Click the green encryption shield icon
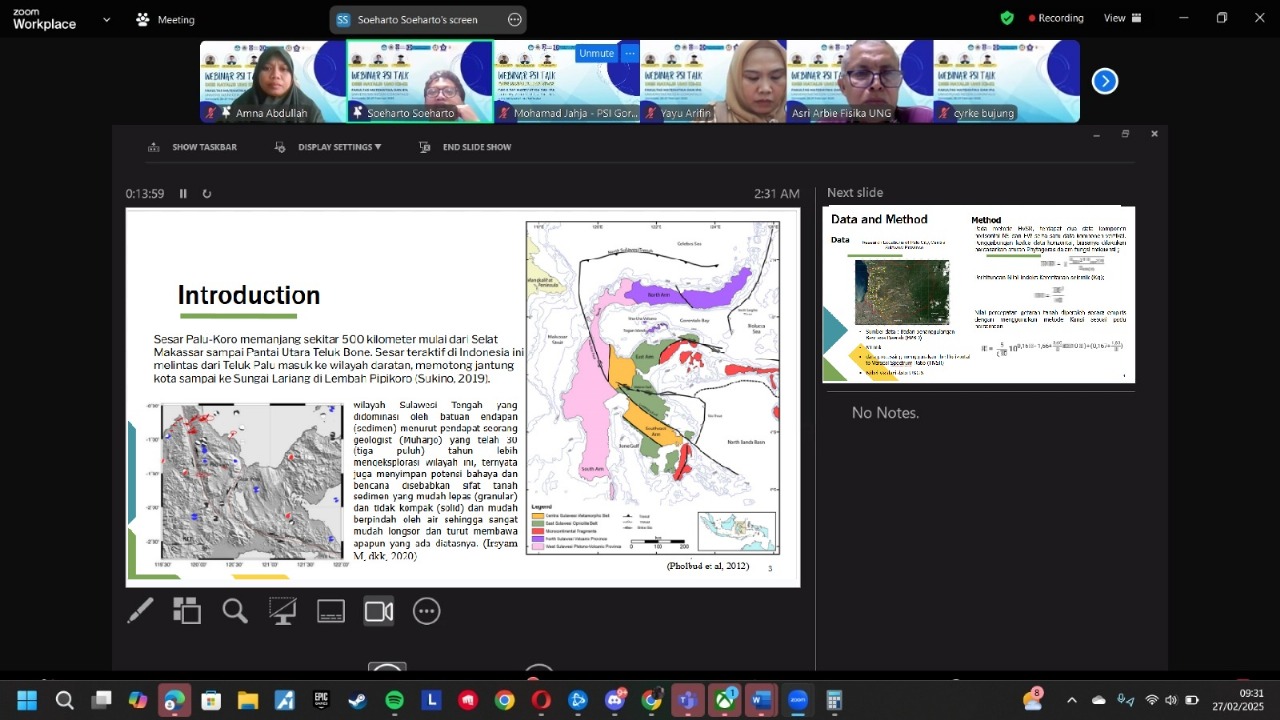1280x720 pixels. 1007,18
